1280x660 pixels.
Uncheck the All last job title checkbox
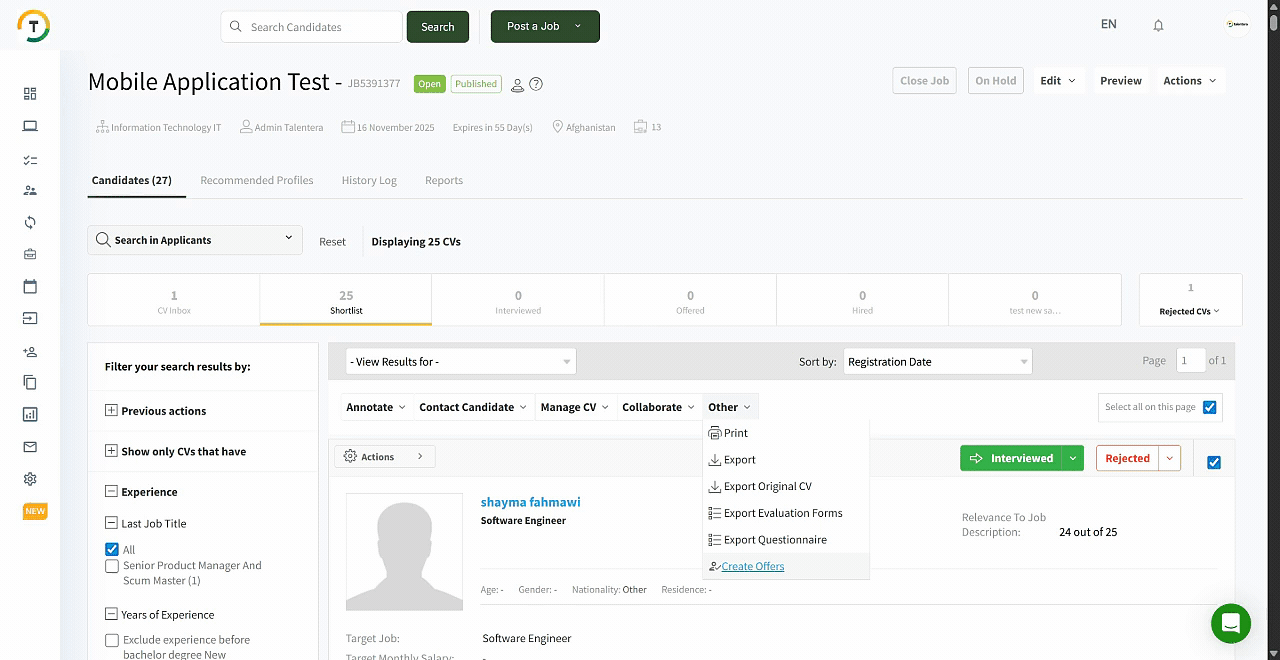pyautogui.click(x=112, y=549)
